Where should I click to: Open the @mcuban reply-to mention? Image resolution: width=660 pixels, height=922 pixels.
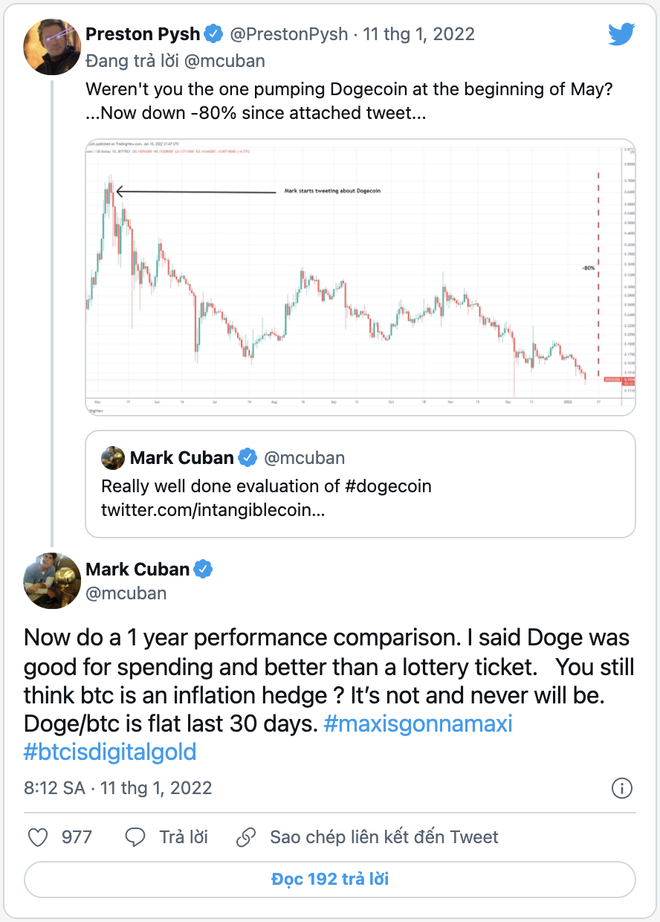(x=224, y=61)
